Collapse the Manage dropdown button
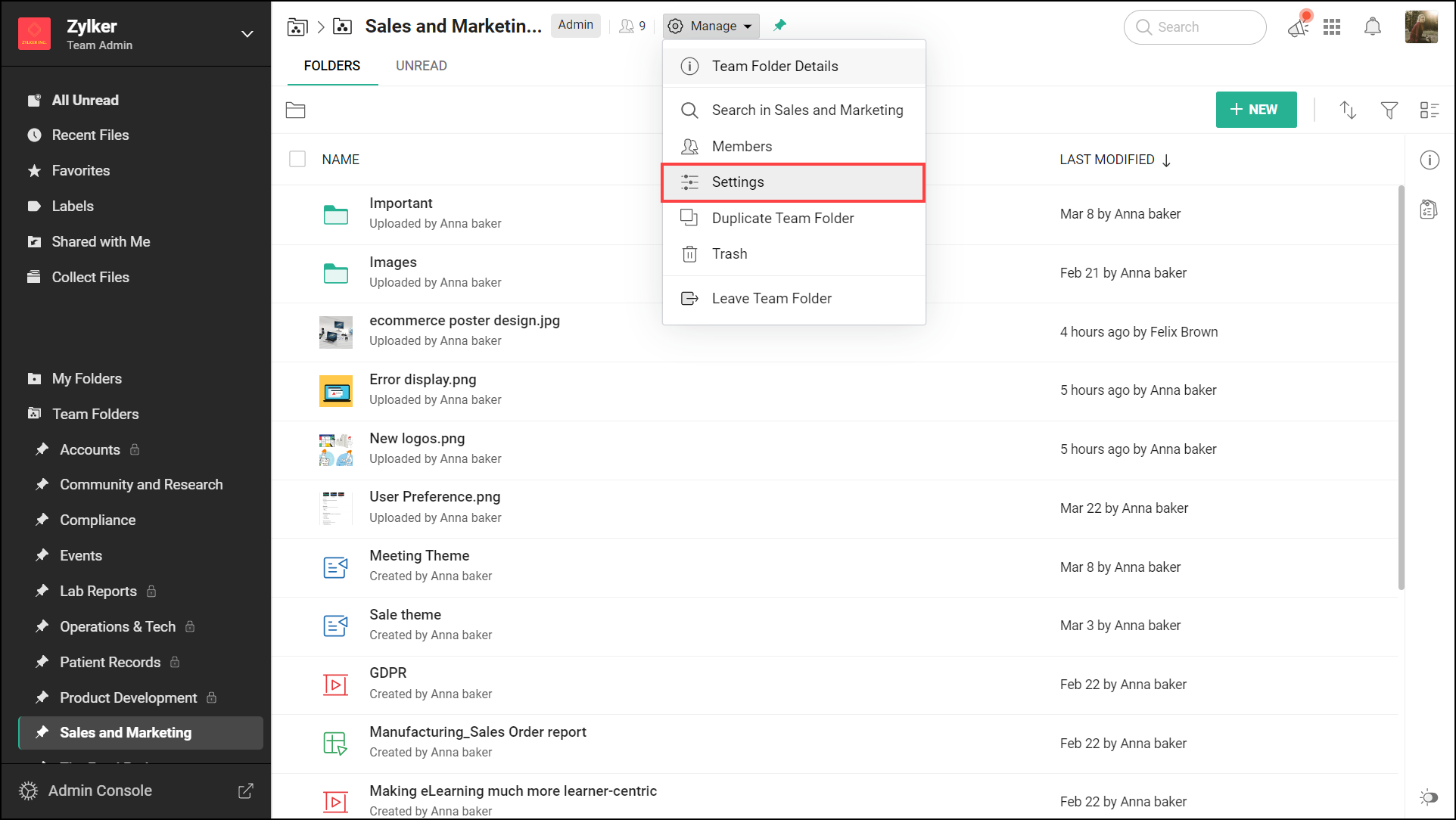This screenshot has height=820, width=1456. click(711, 26)
